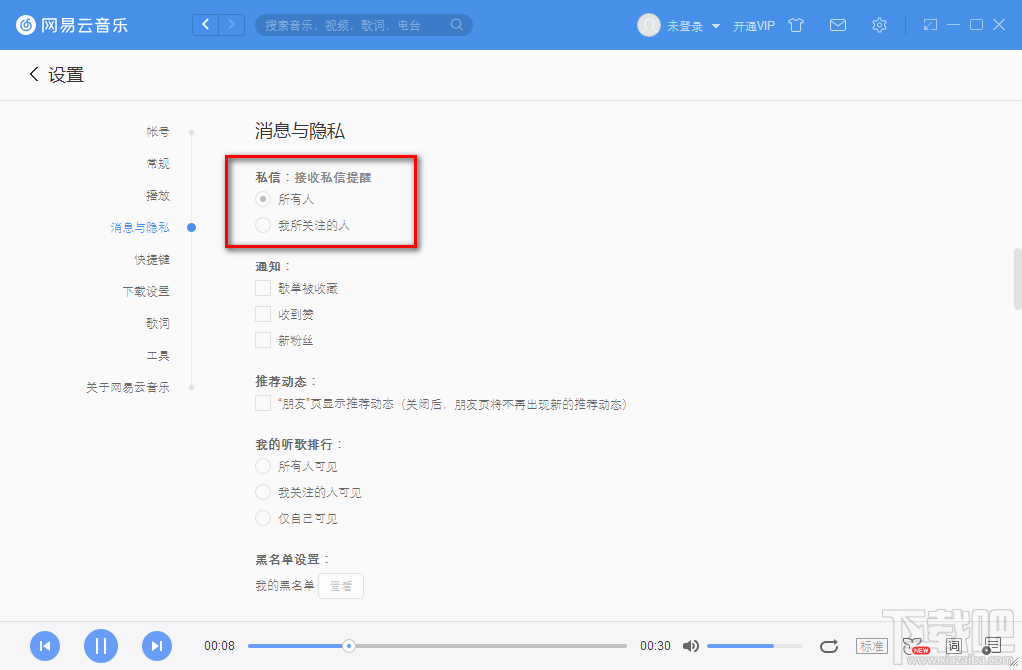Open the settings gear in title bar
This screenshot has height=670, width=1022.
[x=879, y=25]
